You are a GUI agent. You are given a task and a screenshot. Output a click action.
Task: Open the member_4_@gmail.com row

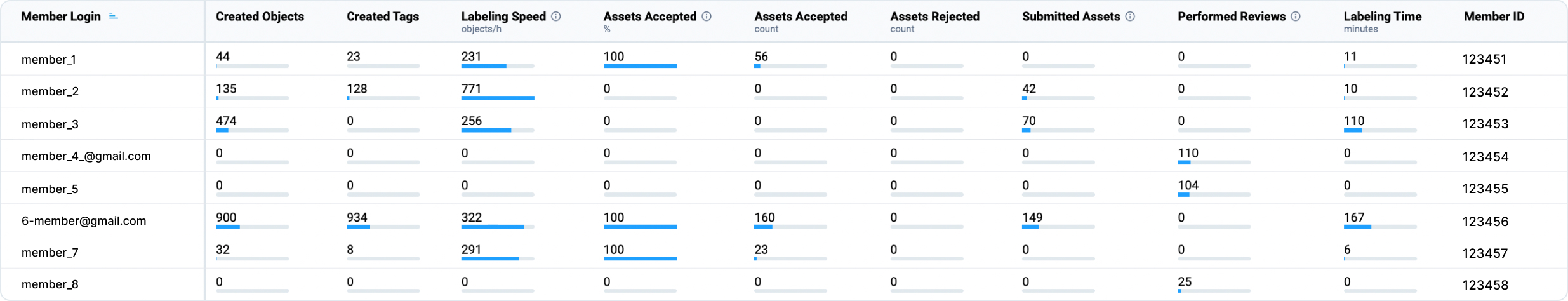(86, 156)
